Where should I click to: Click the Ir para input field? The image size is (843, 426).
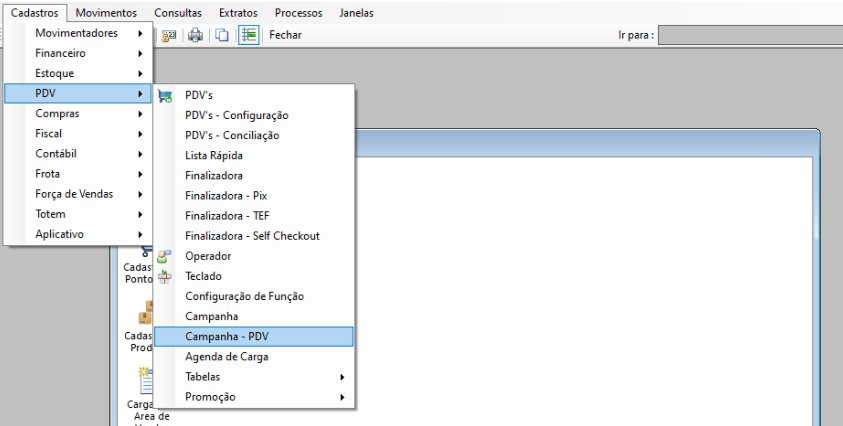click(x=750, y=35)
